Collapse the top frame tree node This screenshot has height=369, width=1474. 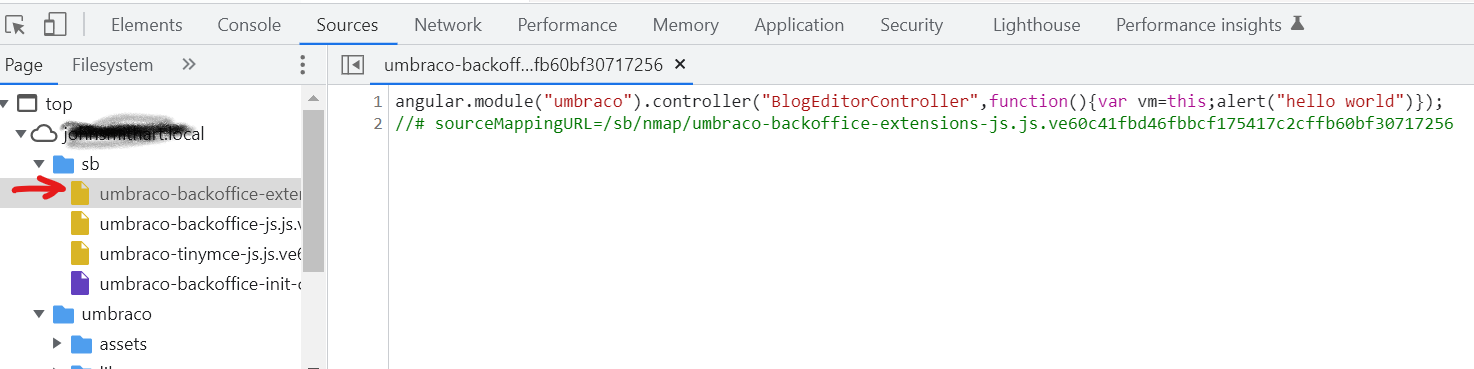(7, 104)
